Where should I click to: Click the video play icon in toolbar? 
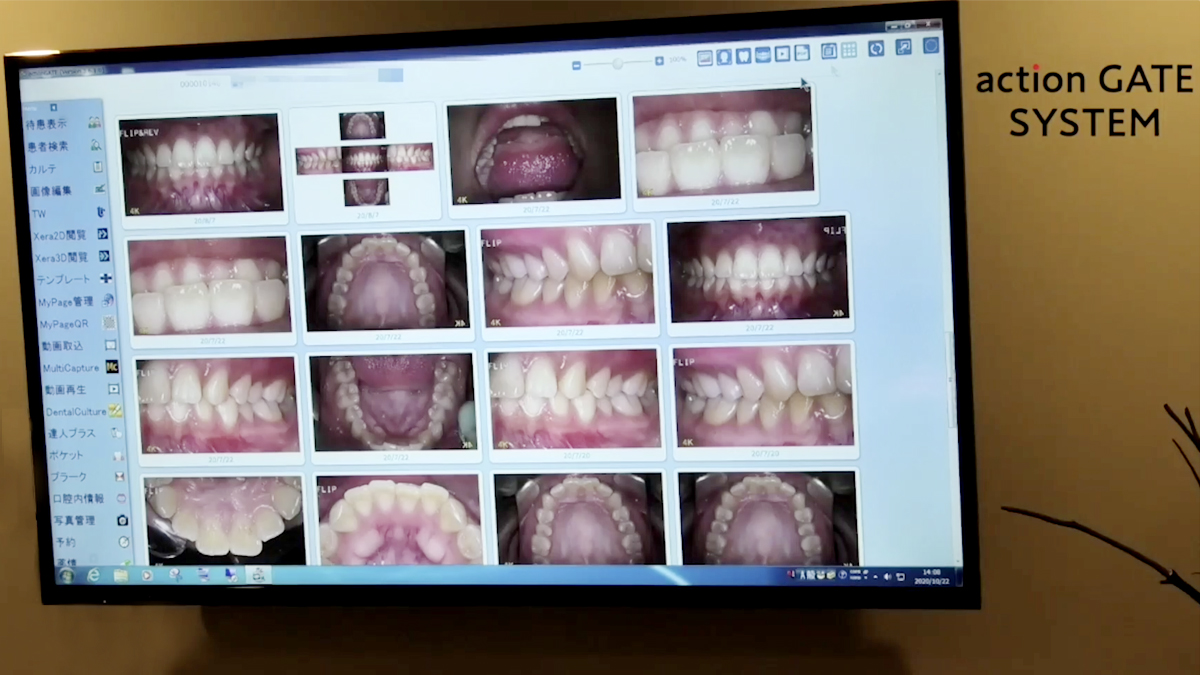point(782,54)
